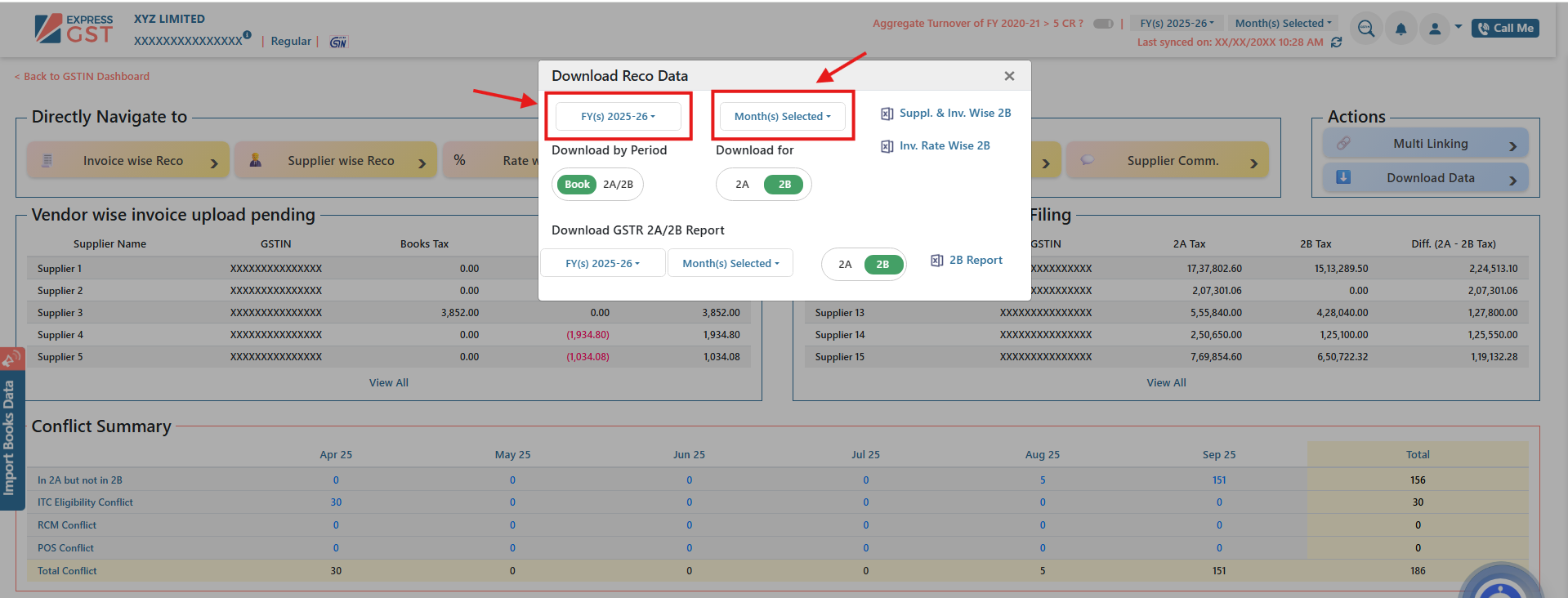Click Excel icon for Inv. Rate Wise 2B
Screen dimensions: 1568x598
(x=887, y=146)
